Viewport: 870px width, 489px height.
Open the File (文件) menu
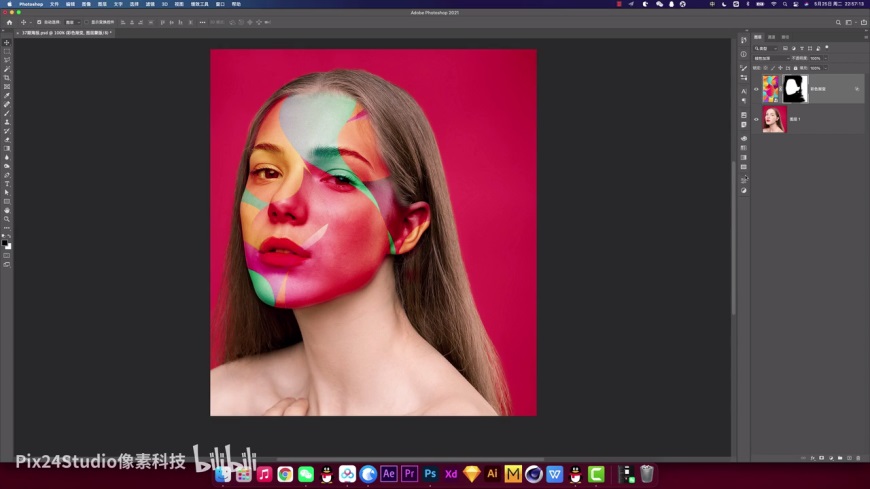pos(54,4)
